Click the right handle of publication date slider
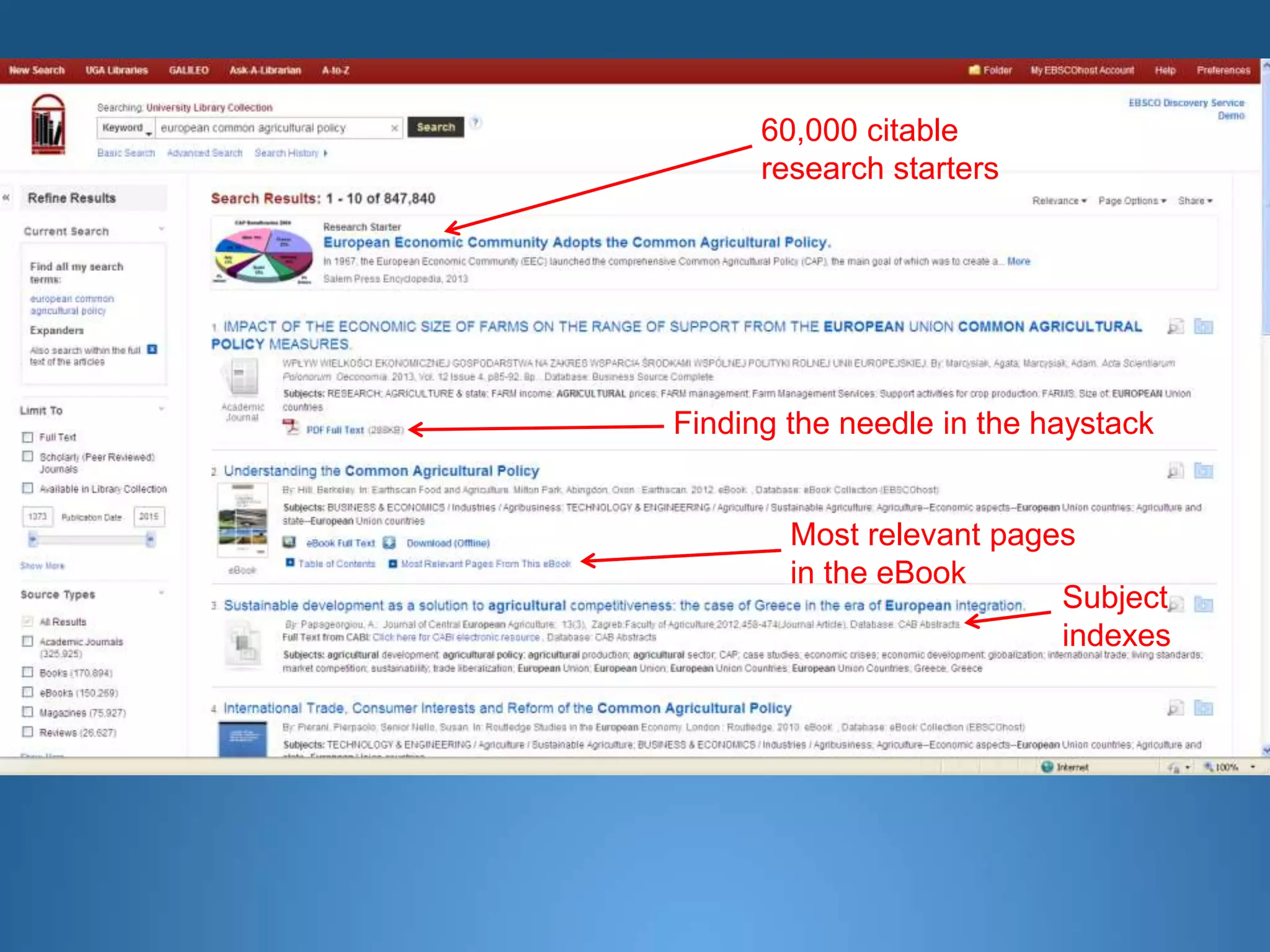This screenshot has width=1270, height=952. [x=150, y=540]
